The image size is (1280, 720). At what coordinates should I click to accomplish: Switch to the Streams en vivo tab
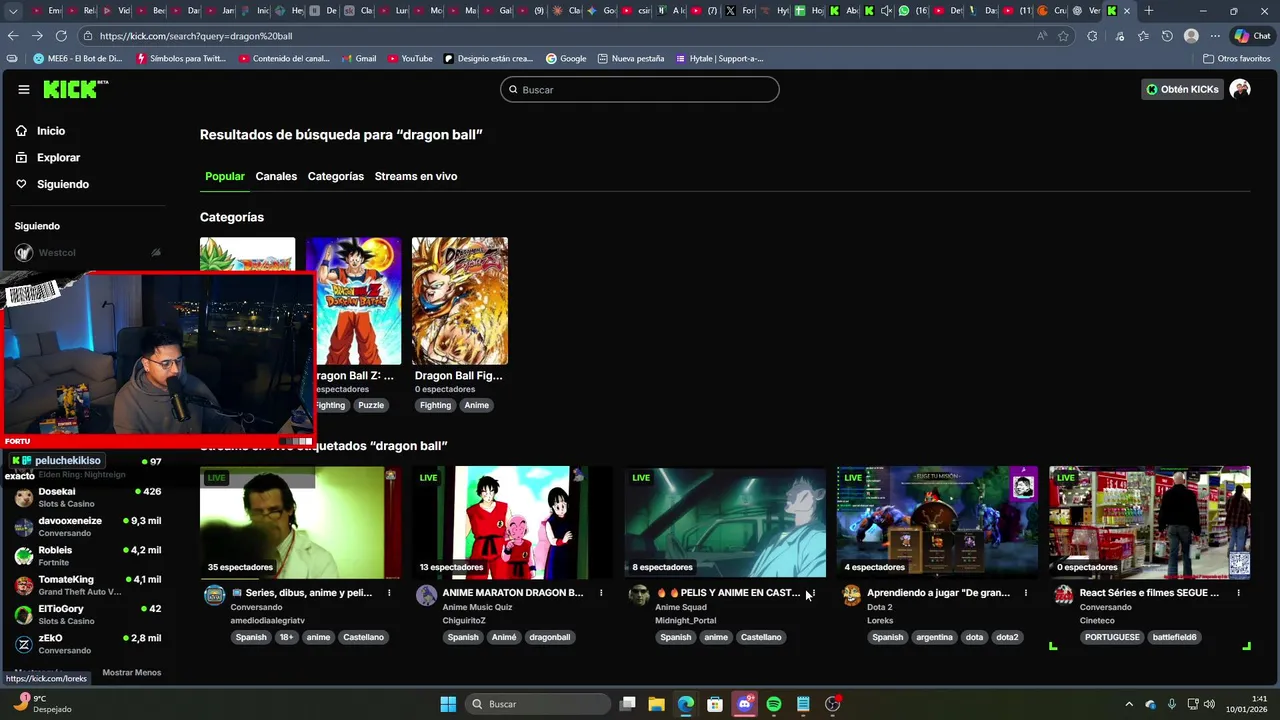point(416,176)
